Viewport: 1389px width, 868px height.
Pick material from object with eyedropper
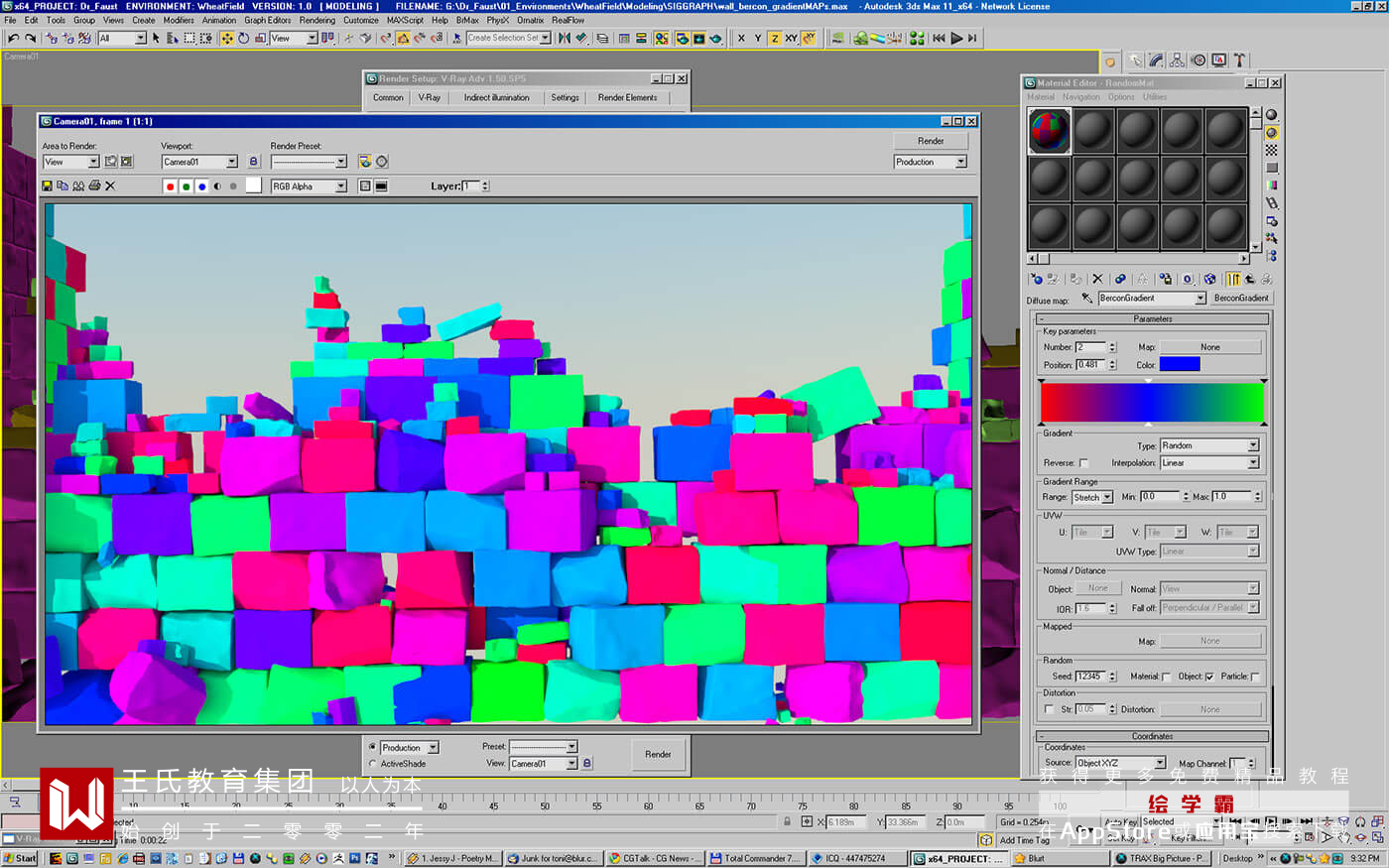tap(1086, 298)
